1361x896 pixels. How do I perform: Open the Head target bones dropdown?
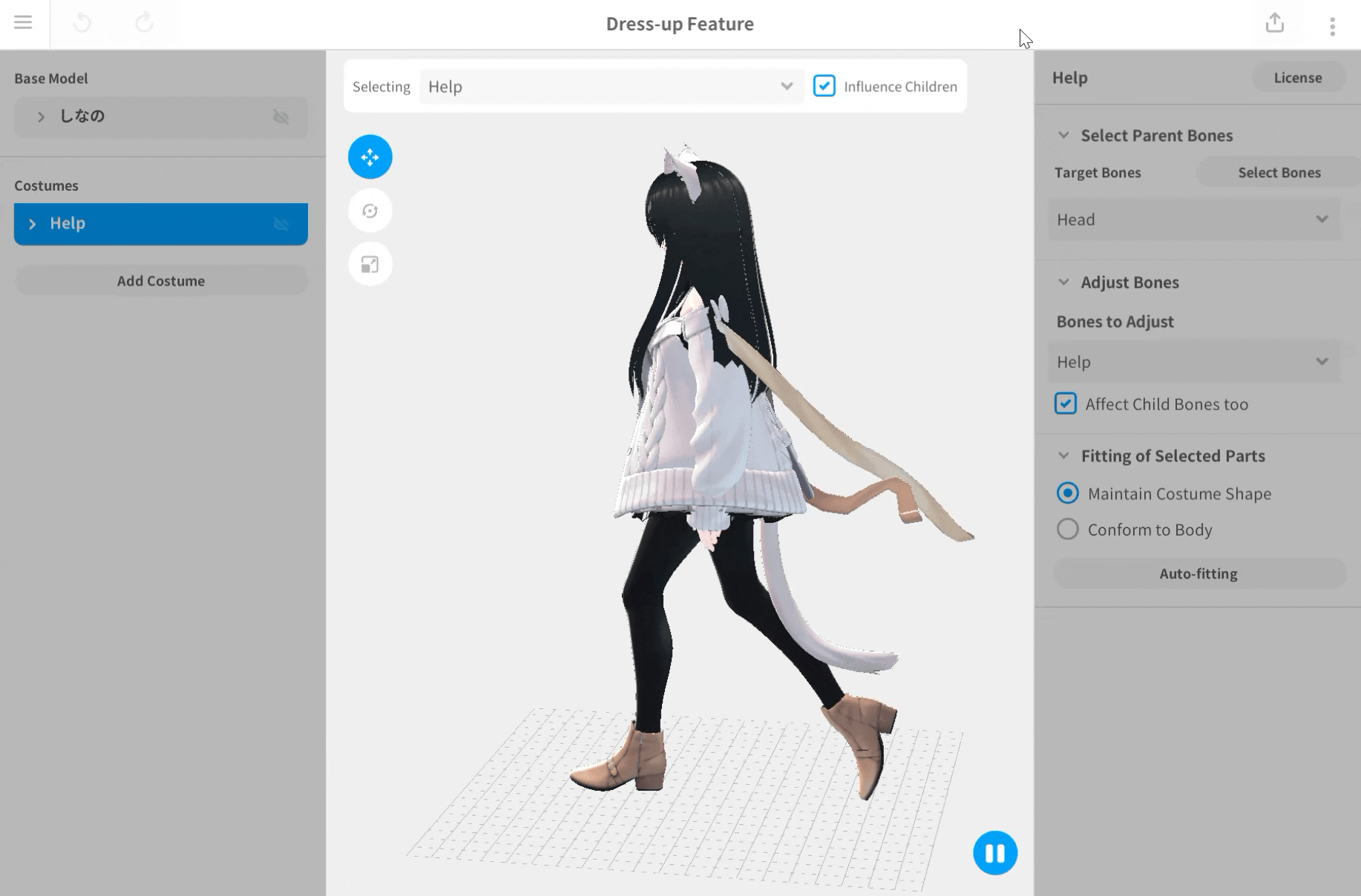1194,220
